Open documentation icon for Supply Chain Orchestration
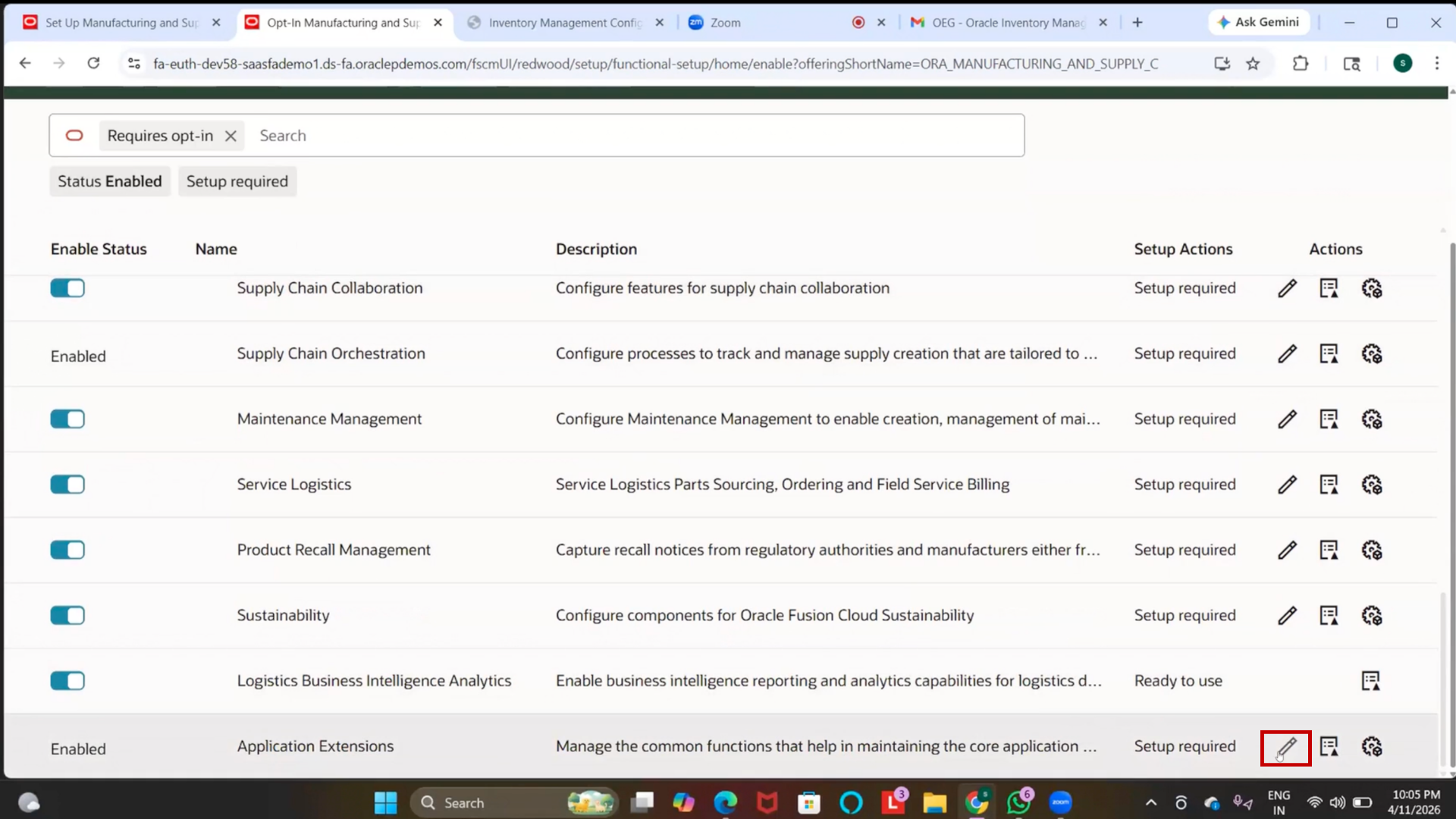This screenshot has height=819, width=1456. [1329, 353]
